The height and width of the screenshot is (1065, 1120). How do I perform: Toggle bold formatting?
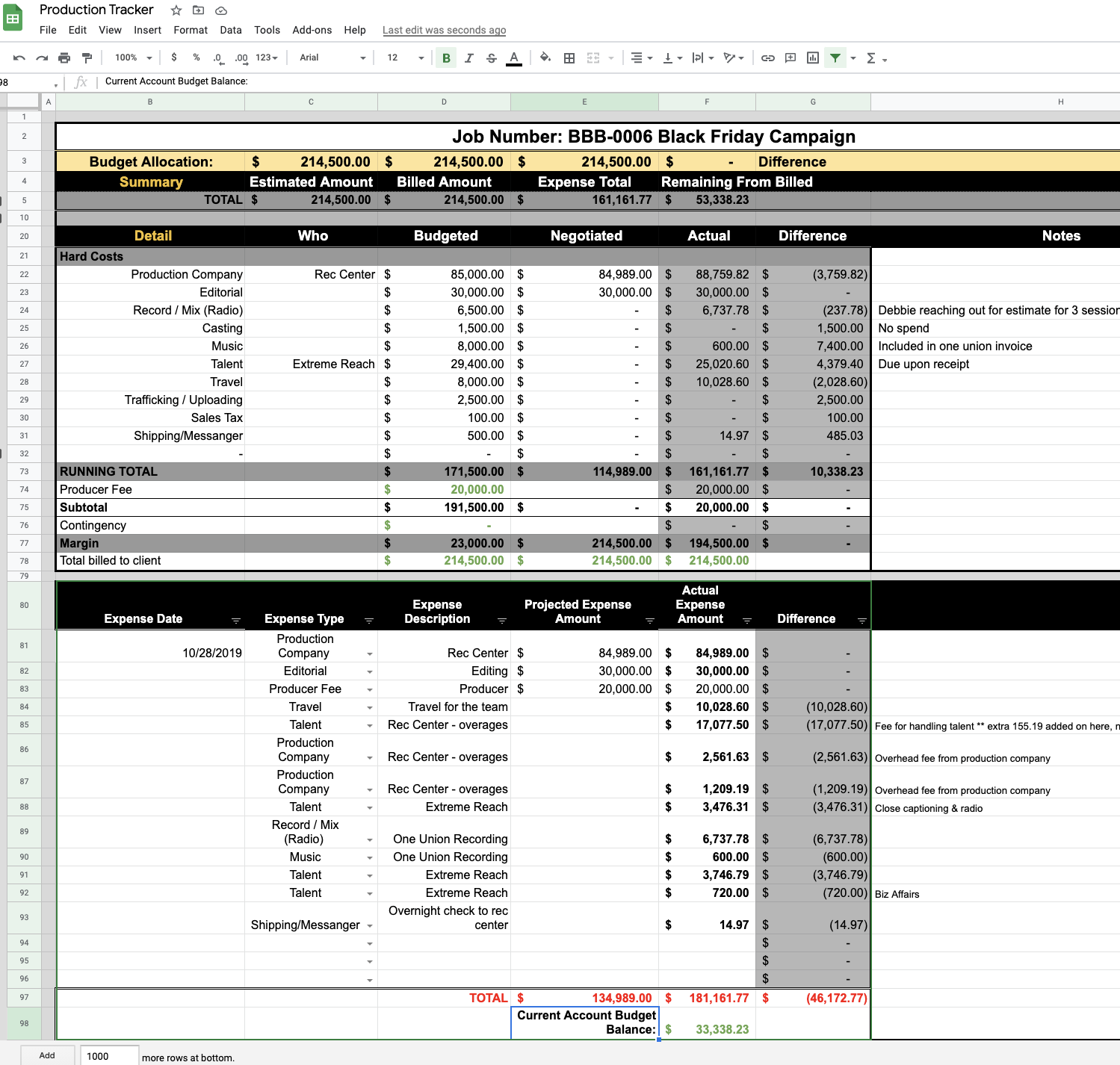coord(446,58)
